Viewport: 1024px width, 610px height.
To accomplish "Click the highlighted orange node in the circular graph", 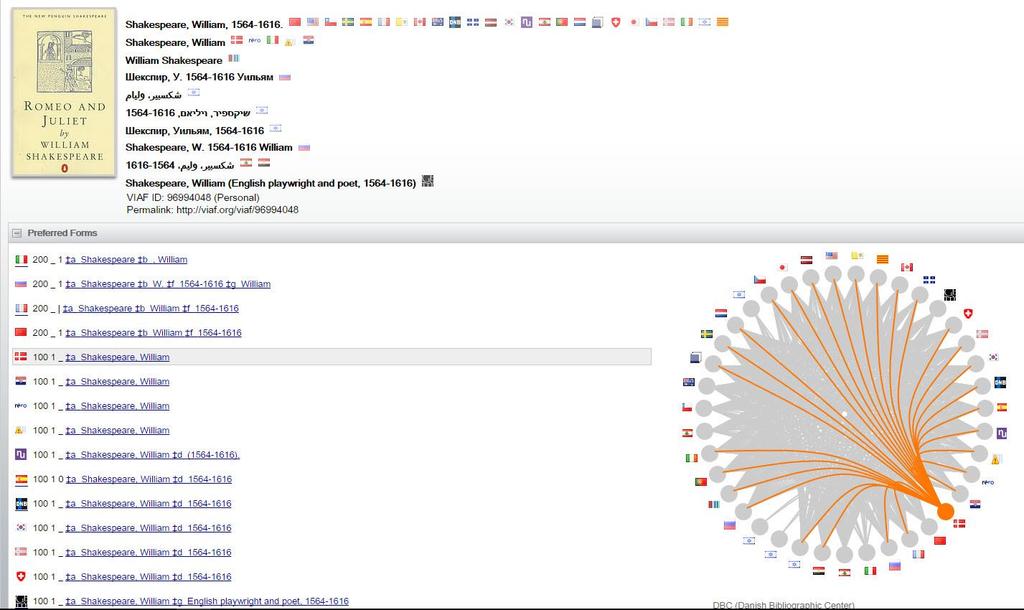I will (945, 511).
